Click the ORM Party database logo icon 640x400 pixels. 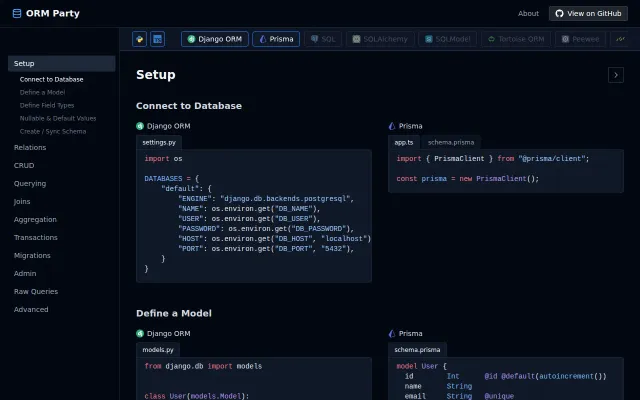point(17,13)
